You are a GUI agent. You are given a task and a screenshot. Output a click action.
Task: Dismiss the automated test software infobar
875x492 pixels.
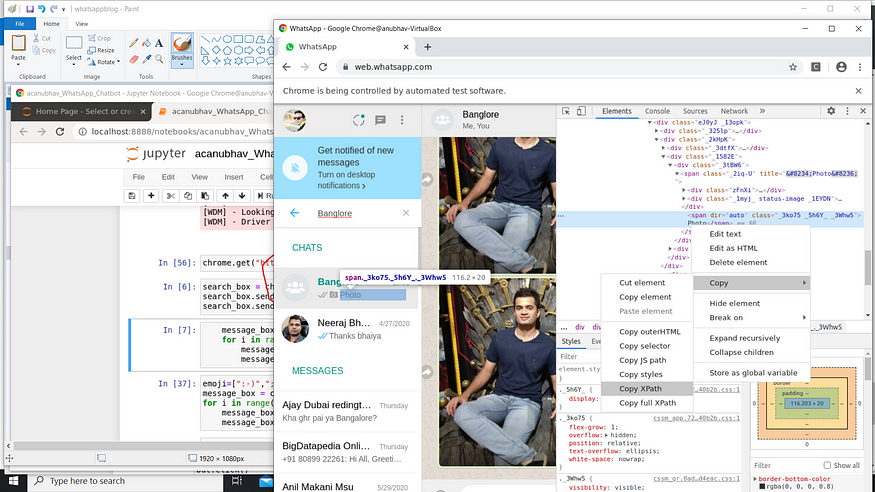tap(858, 90)
